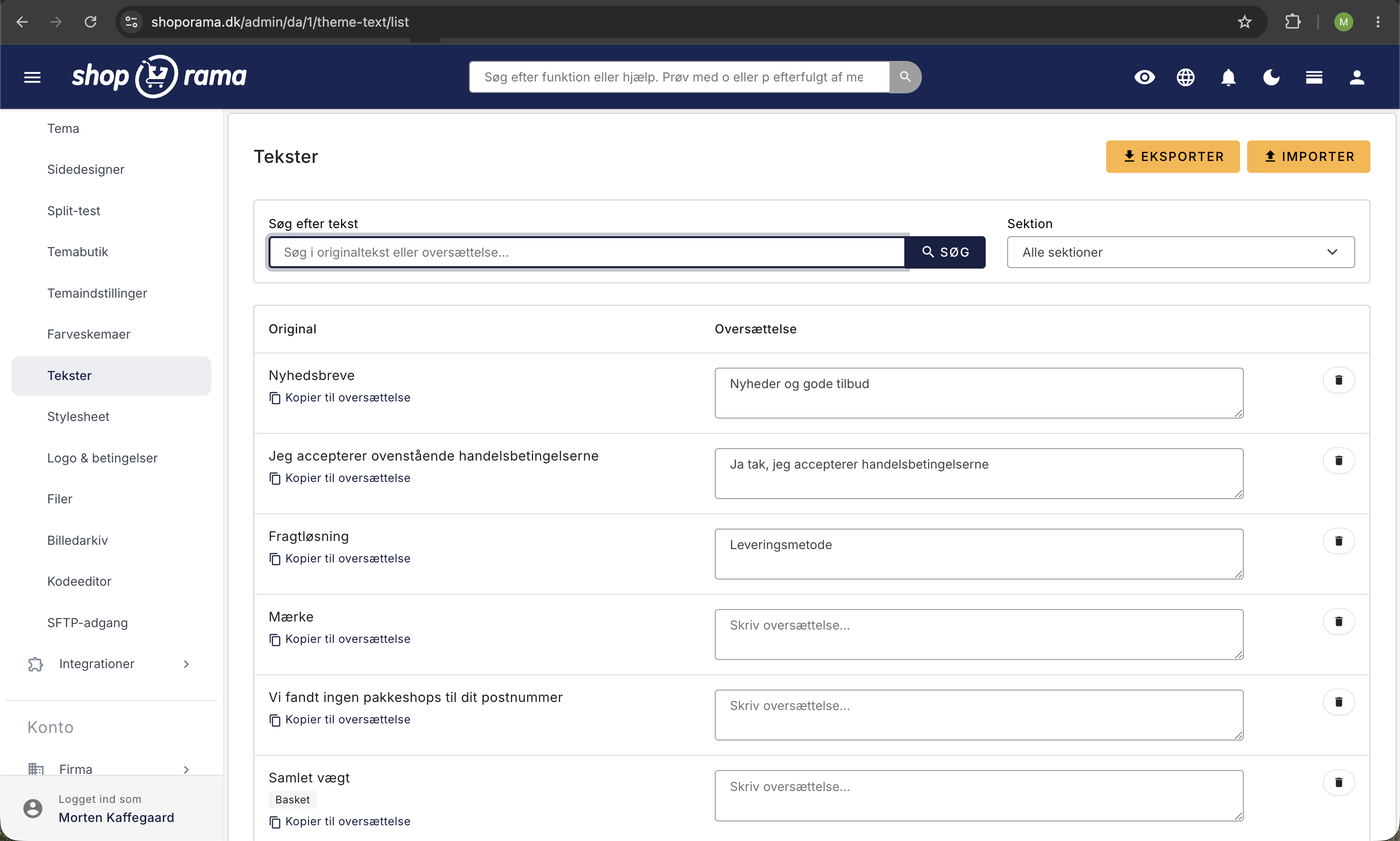1400x841 pixels.
Task: Open Logo & betingelser in sidebar
Action: 102,458
